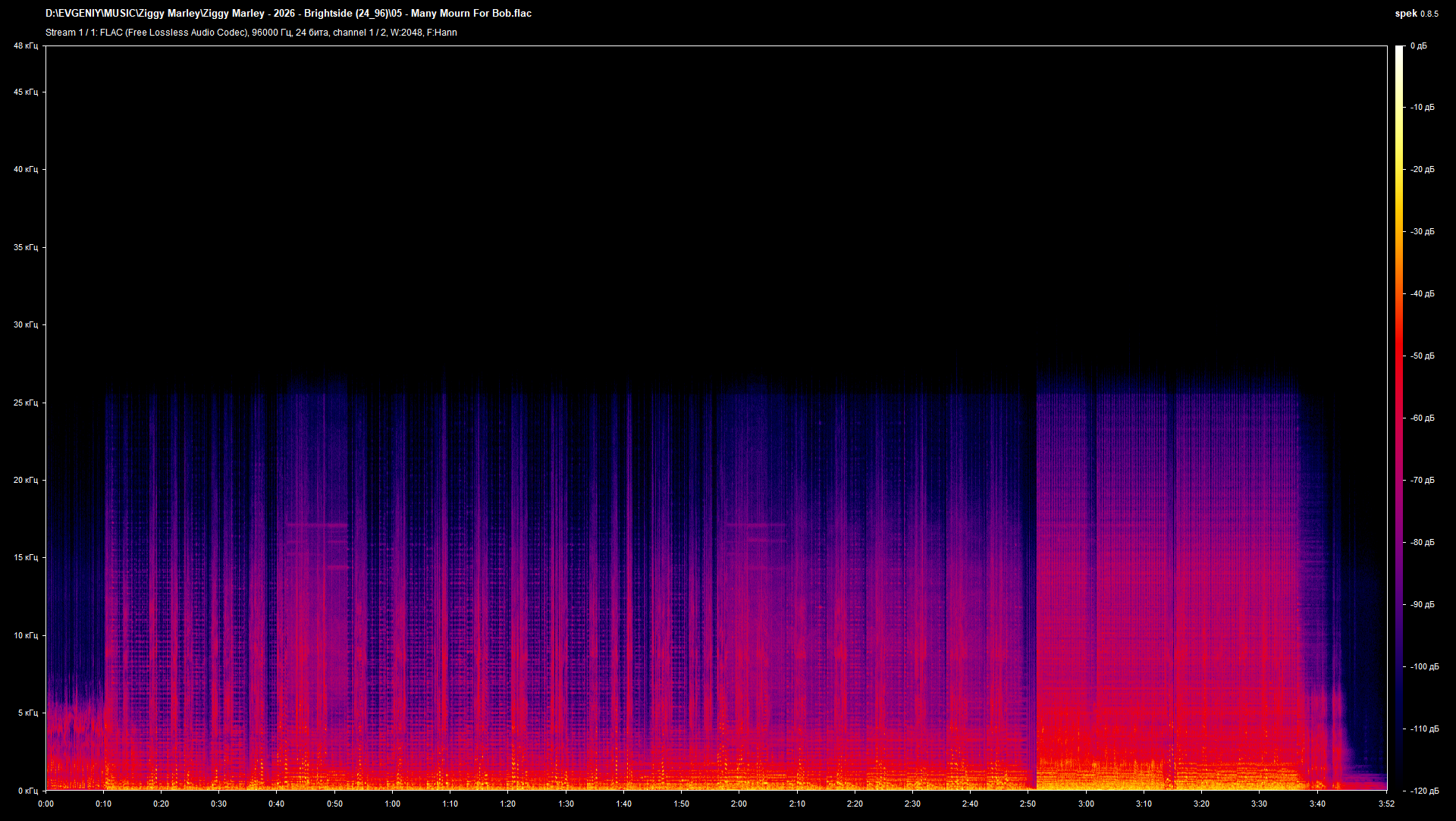This screenshot has height=821, width=1456.
Task: Click the '40 кГц' frequency axis label
Action: point(26,170)
